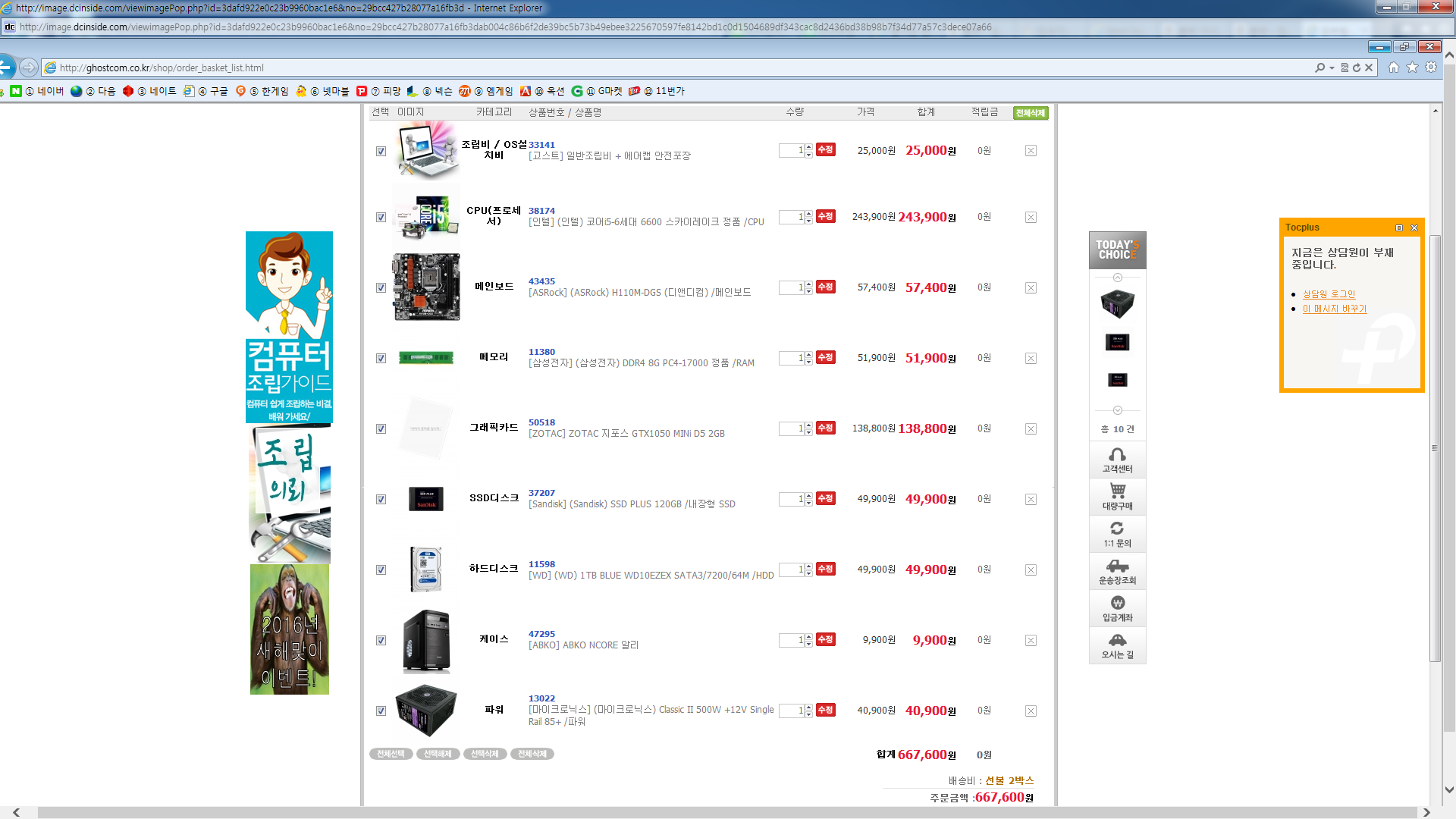Click the 고객센터 headset icon
Image resolution: width=1456 pixels, height=819 pixels.
pyautogui.click(x=1117, y=455)
